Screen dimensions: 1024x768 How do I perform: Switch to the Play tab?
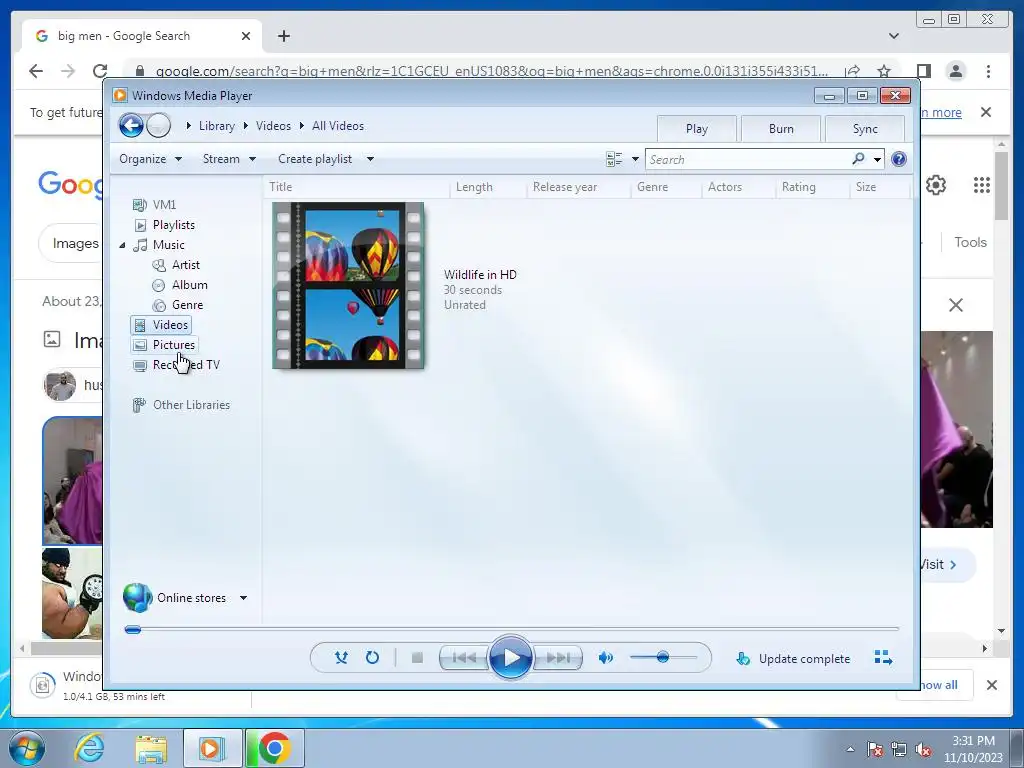[697, 129]
